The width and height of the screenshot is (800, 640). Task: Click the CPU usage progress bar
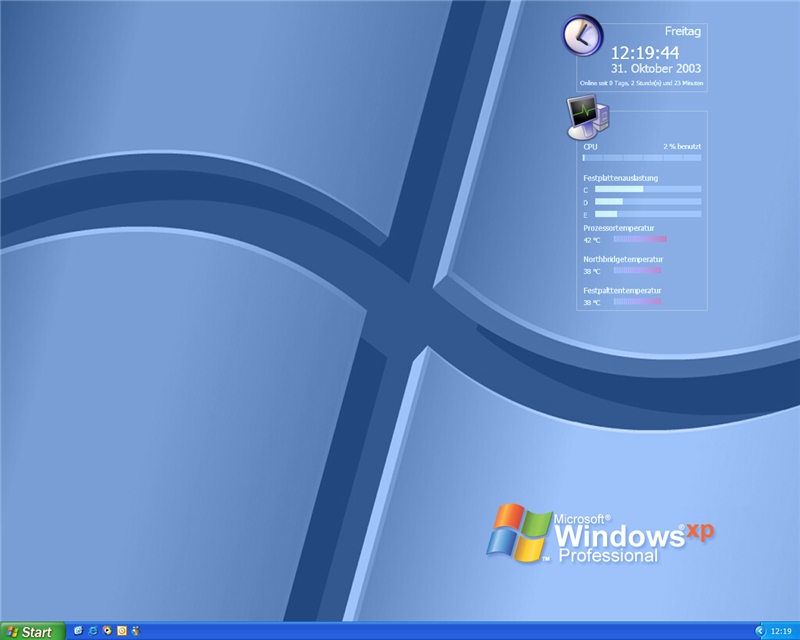(x=642, y=158)
